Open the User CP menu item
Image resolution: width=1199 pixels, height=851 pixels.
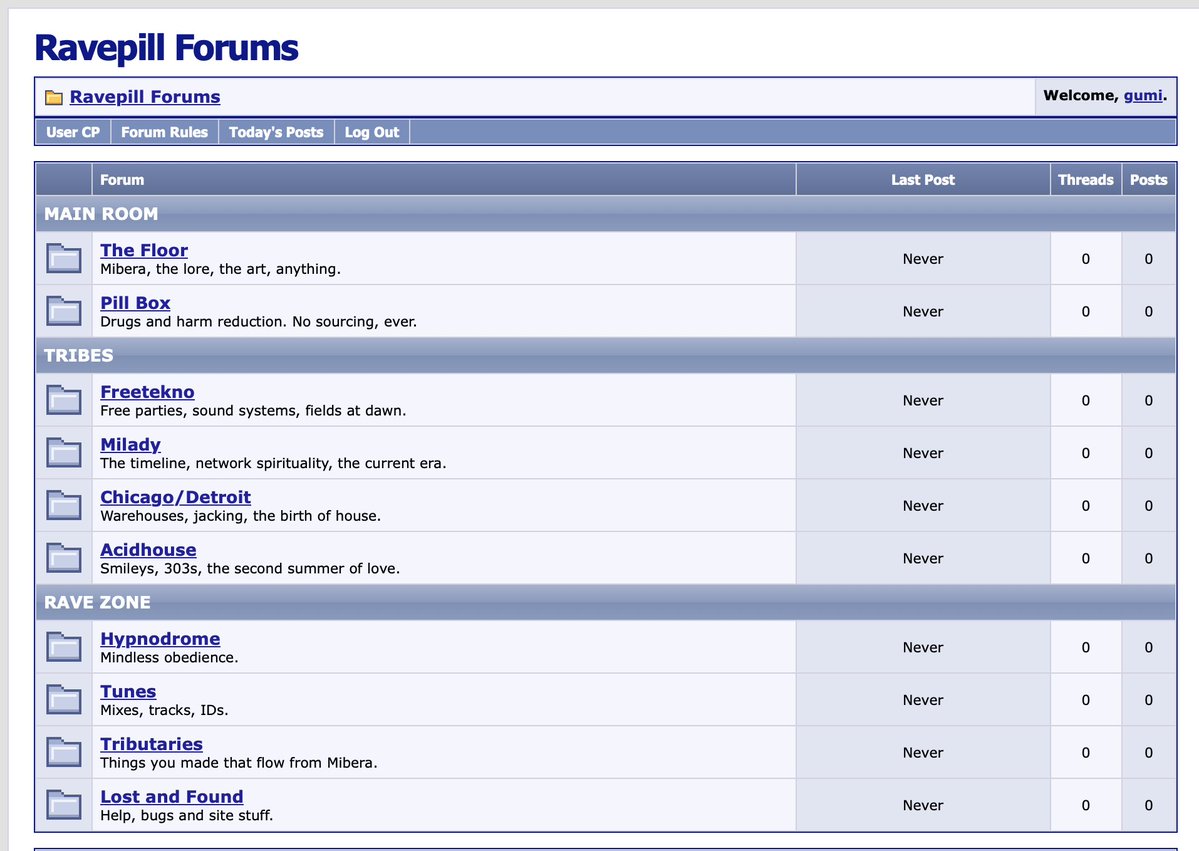pos(73,132)
